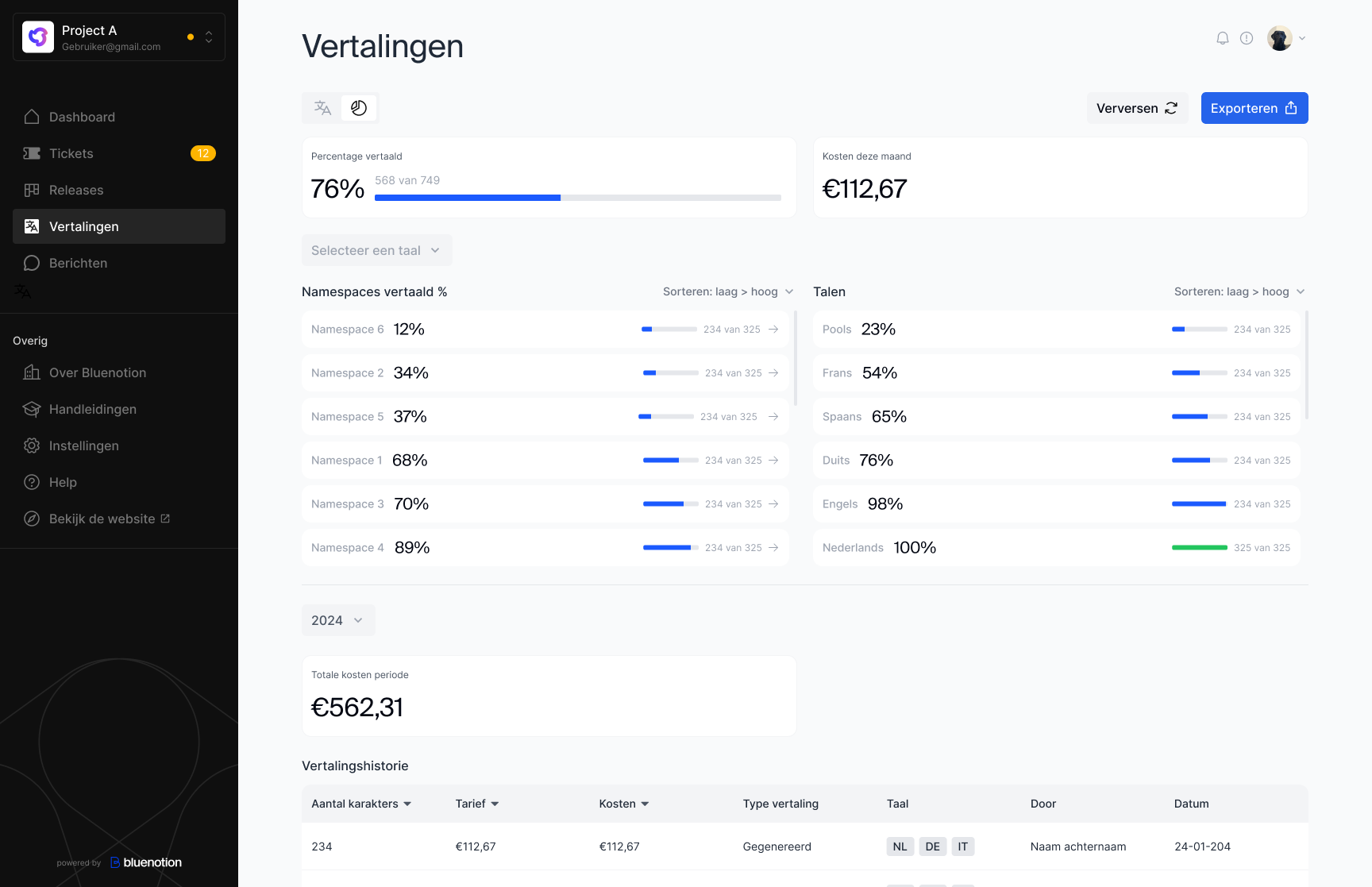1372x887 pixels.
Task: Switch to translation list view toggle
Action: click(x=322, y=108)
